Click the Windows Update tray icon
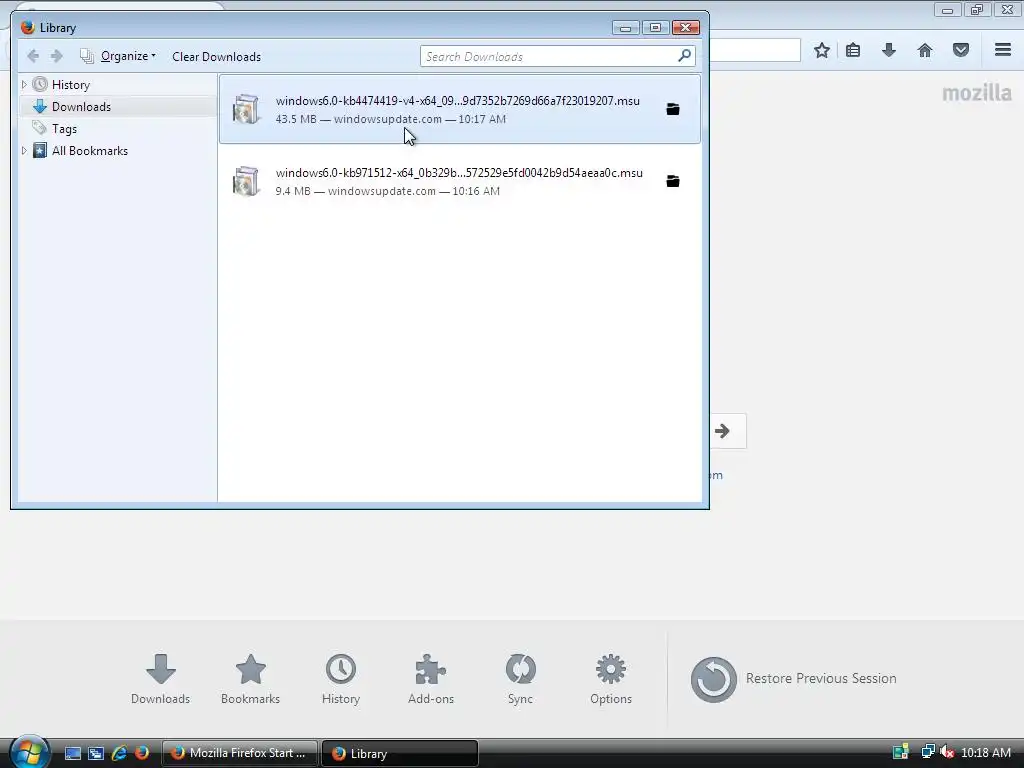This screenshot has height=768, width=1024. point(901,752)
